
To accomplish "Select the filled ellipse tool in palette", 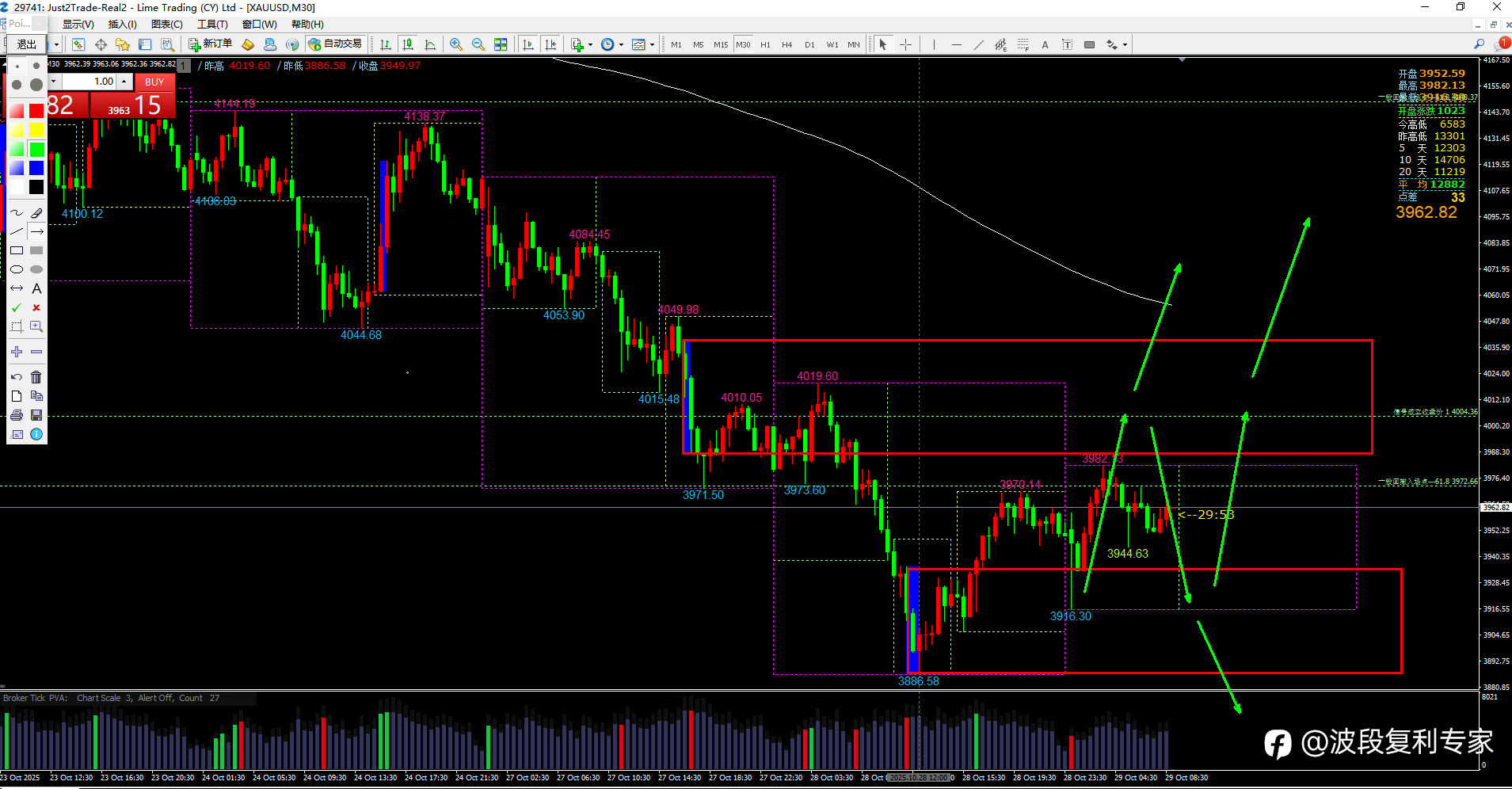I will (36, 269).
